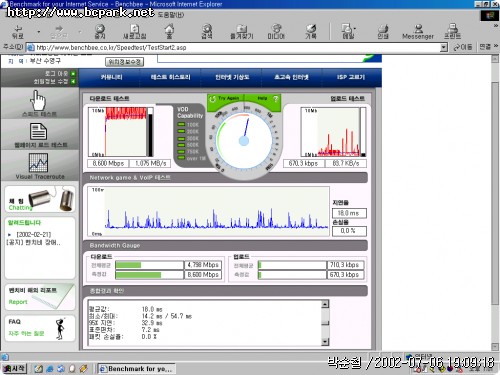
Task: Click the 4,798 Mbps average value
Action: [x=203, y=265]
